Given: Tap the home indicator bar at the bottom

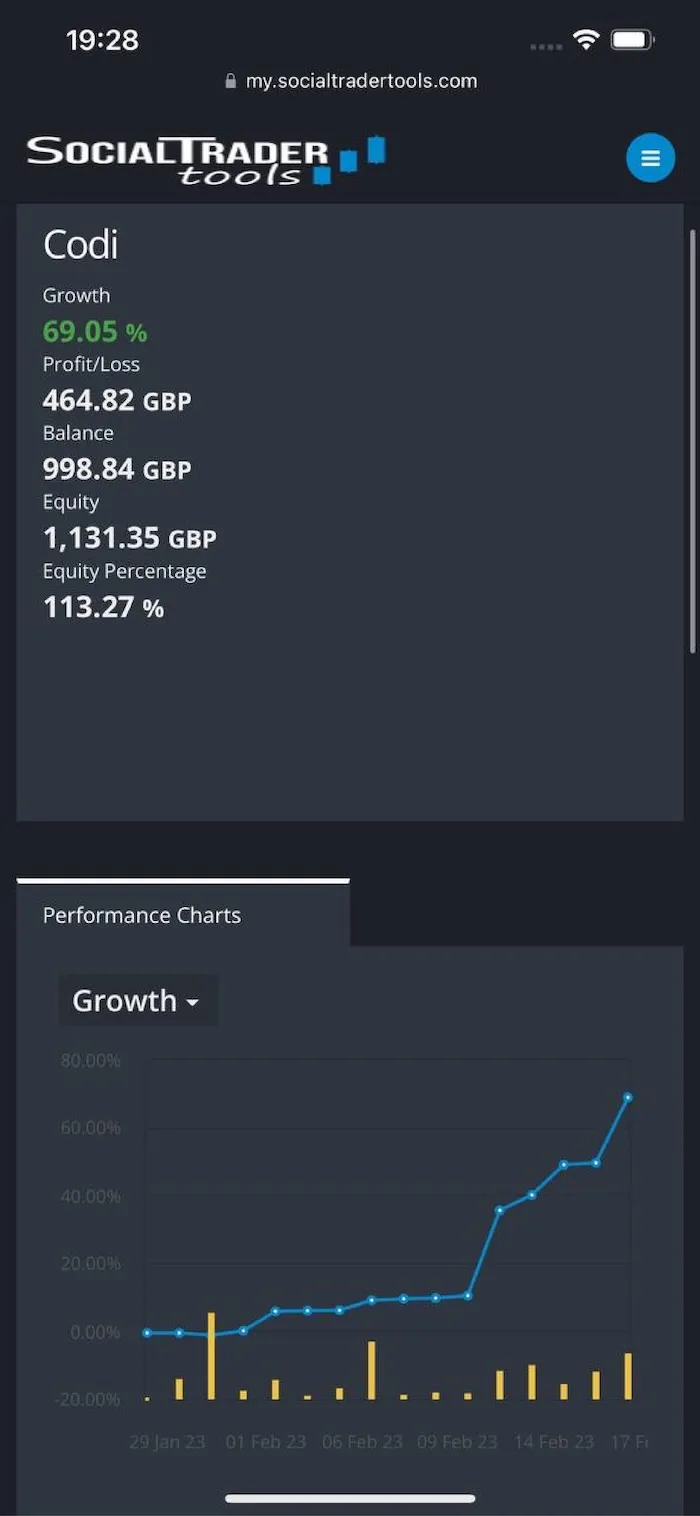Looking at the screenshot, I should [x=350, y=1498].
